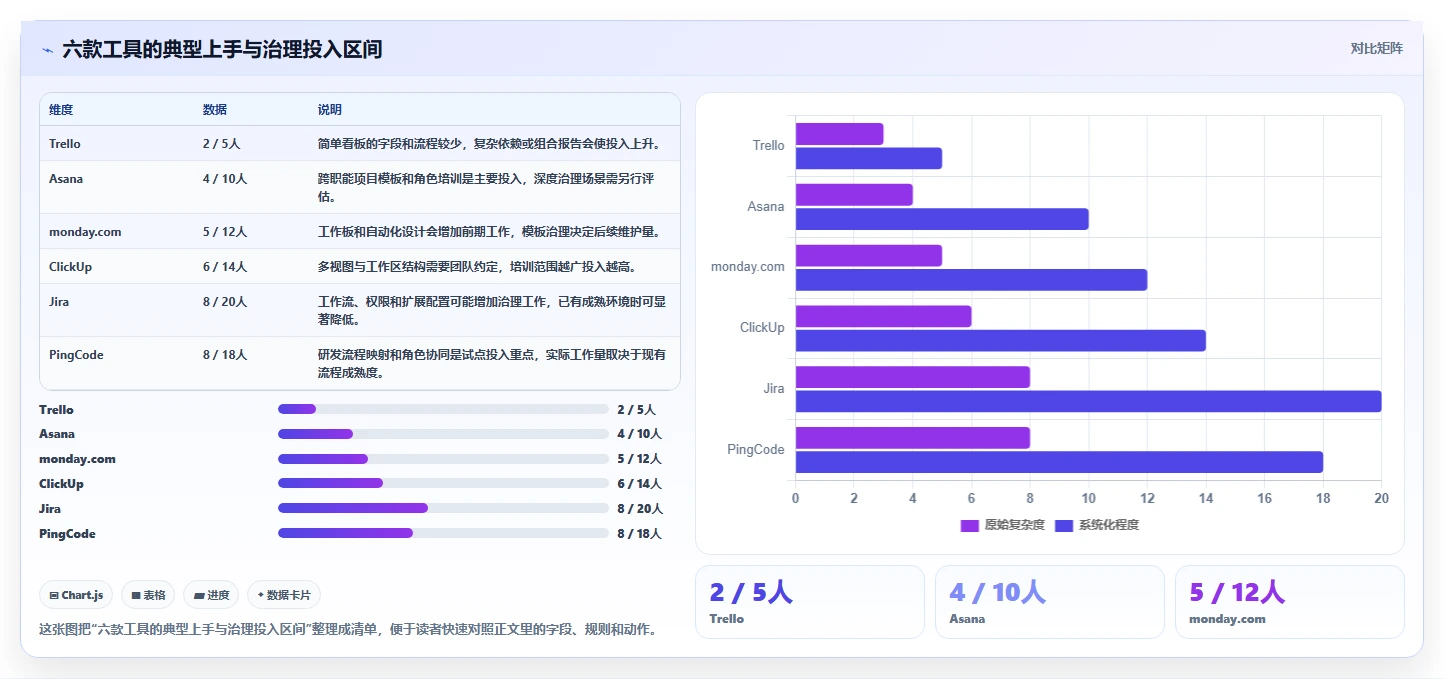Select the Jira name cell in table
Image resolution: width=1444 pixels, height=679 pixels.
[59, 302]
